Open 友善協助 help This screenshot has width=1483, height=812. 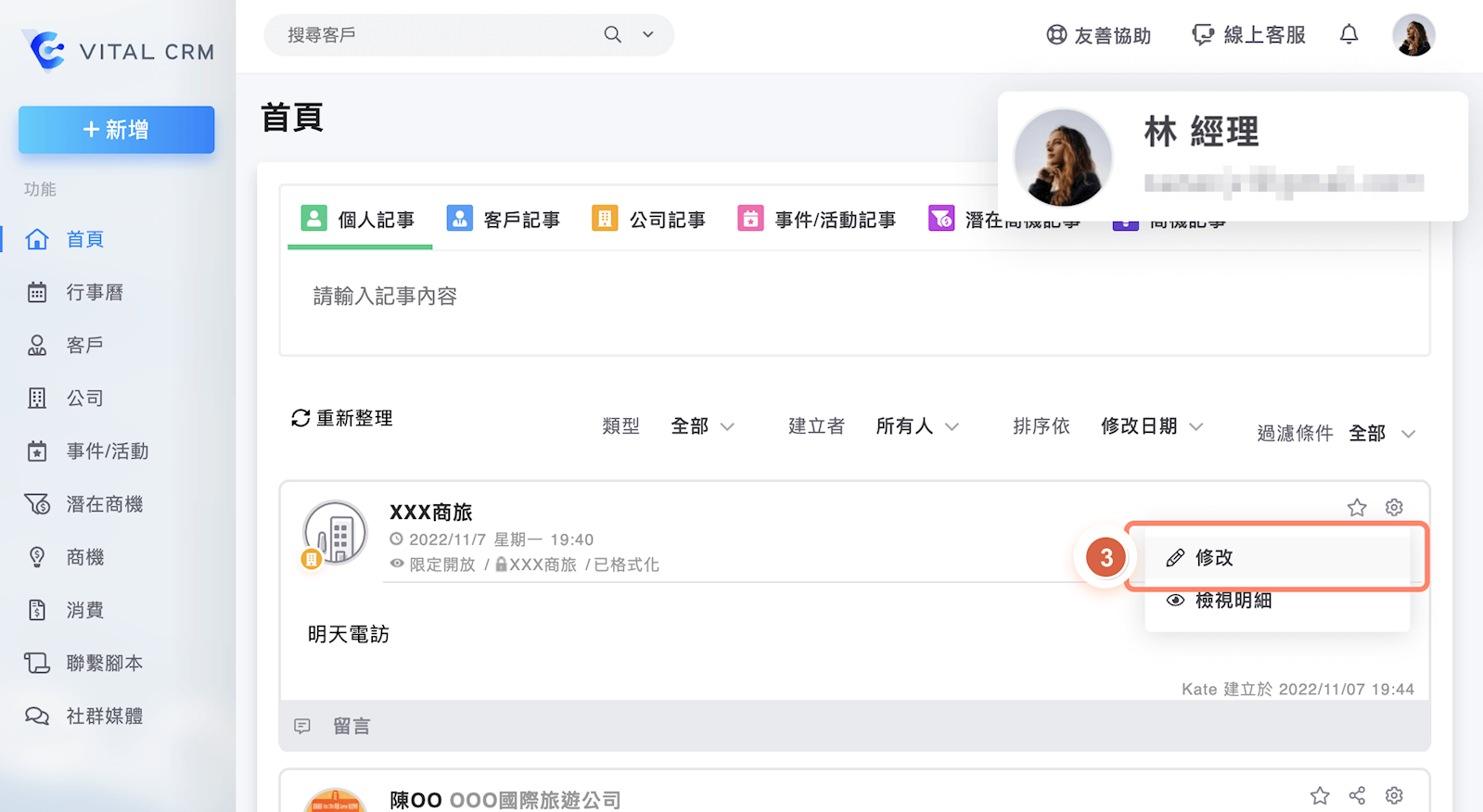pyautogui.click(x=1099, y=35)
